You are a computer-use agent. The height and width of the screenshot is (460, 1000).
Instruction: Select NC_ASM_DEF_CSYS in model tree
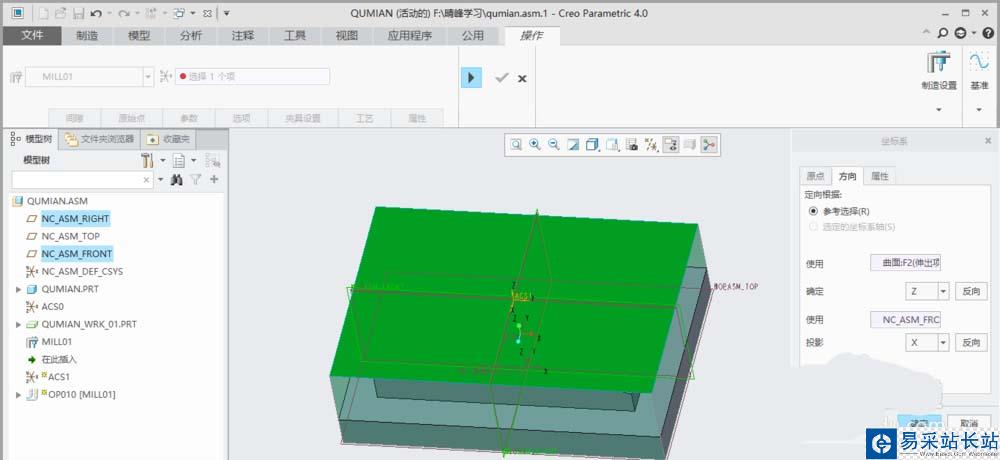[x=82, y=271]
